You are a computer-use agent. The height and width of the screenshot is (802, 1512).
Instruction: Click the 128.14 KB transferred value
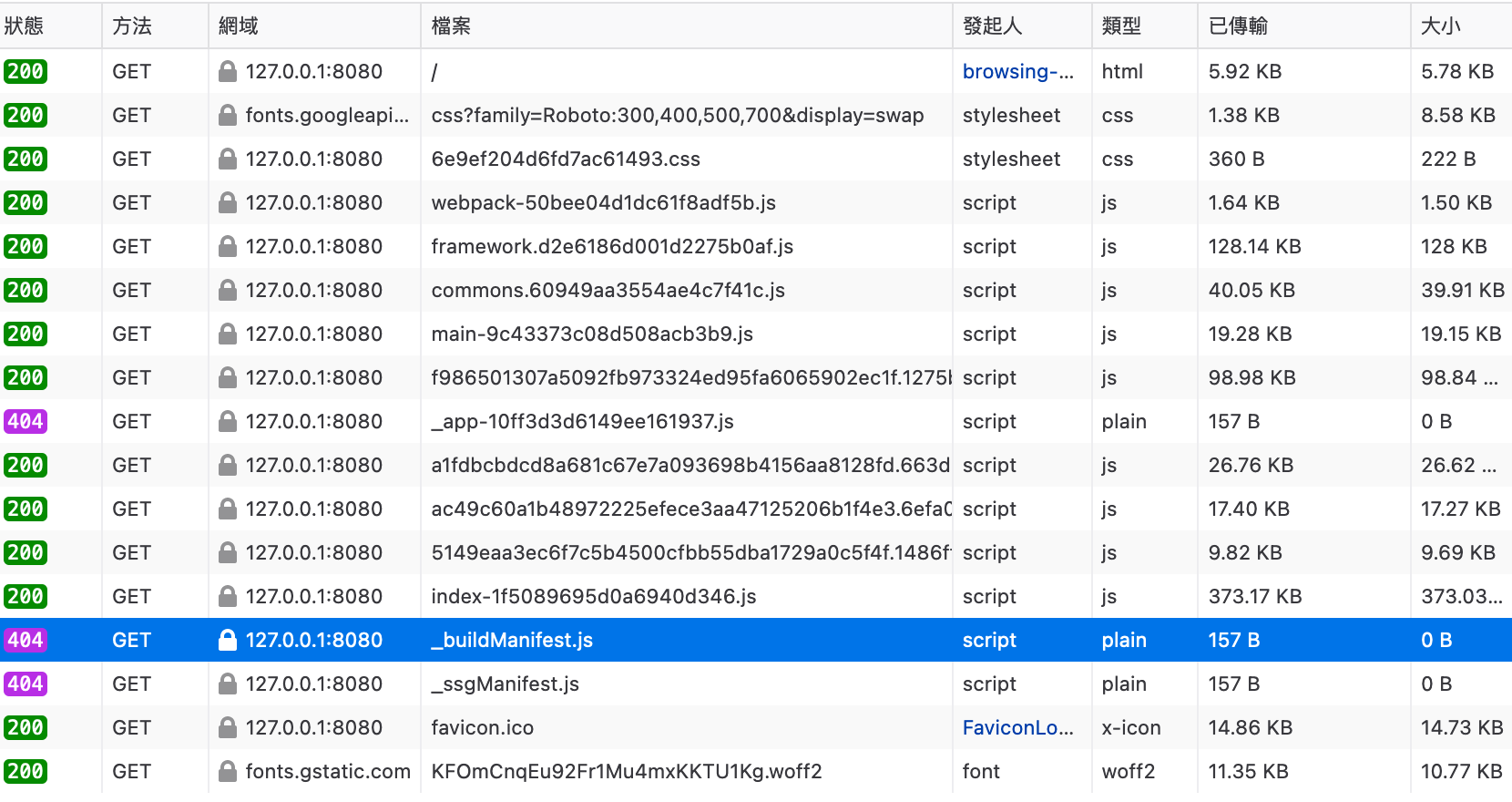click(1255, 246)
